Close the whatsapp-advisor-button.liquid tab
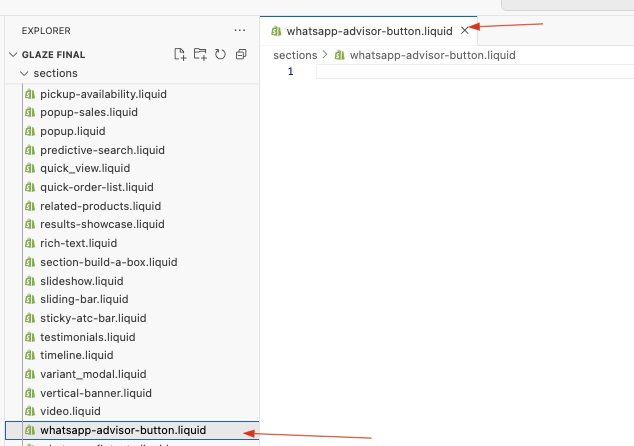Viewport: 634px width, 446px height. point(465,31)
